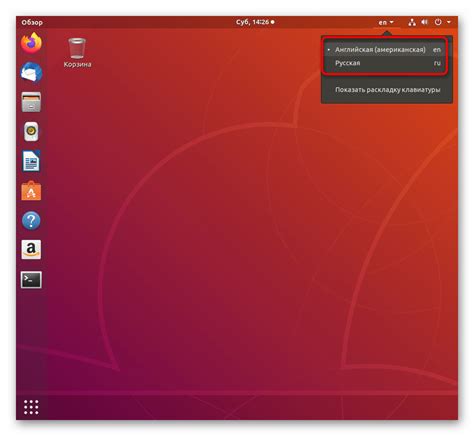Show the applications grid

pyautogui.click(x=31, y=407)
